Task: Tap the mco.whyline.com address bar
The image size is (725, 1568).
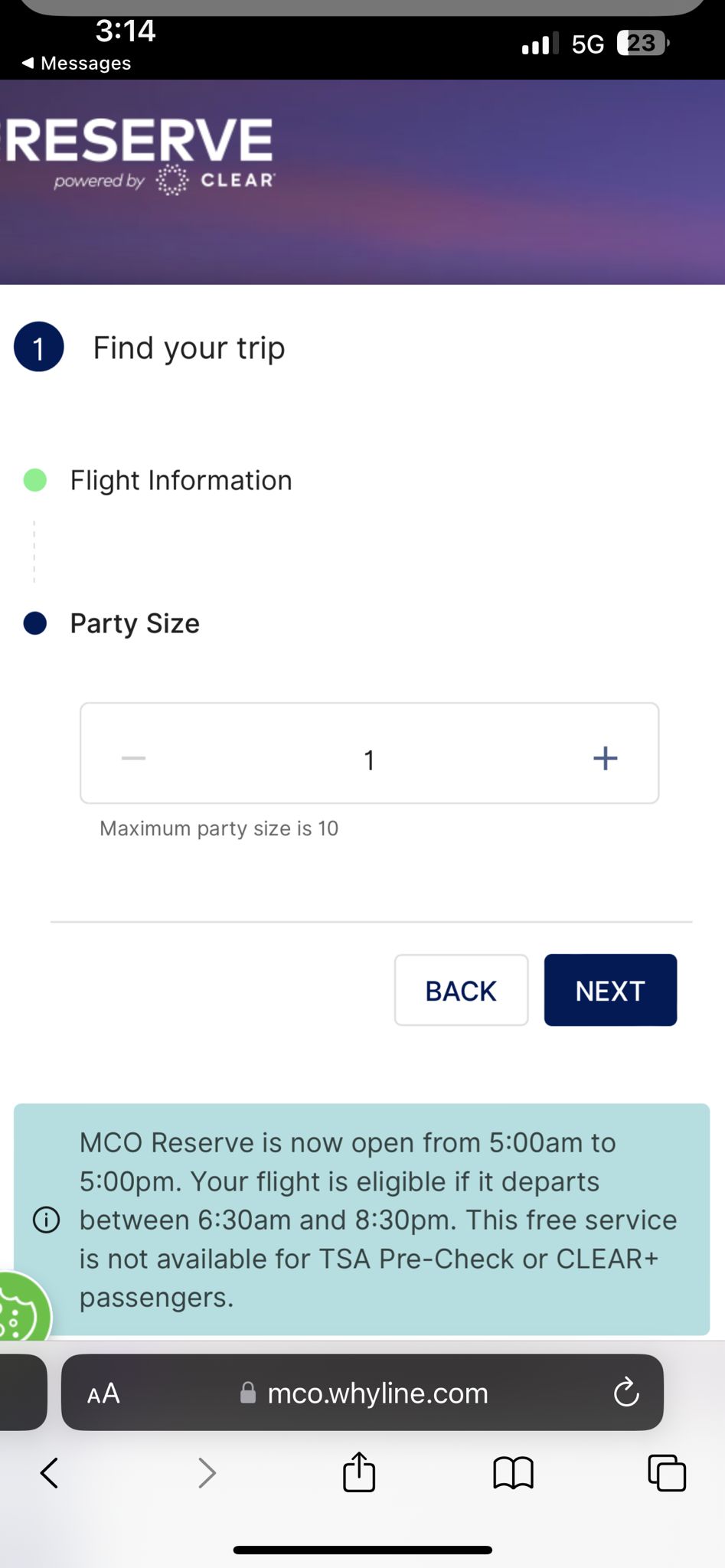Action: [375, 1393]
